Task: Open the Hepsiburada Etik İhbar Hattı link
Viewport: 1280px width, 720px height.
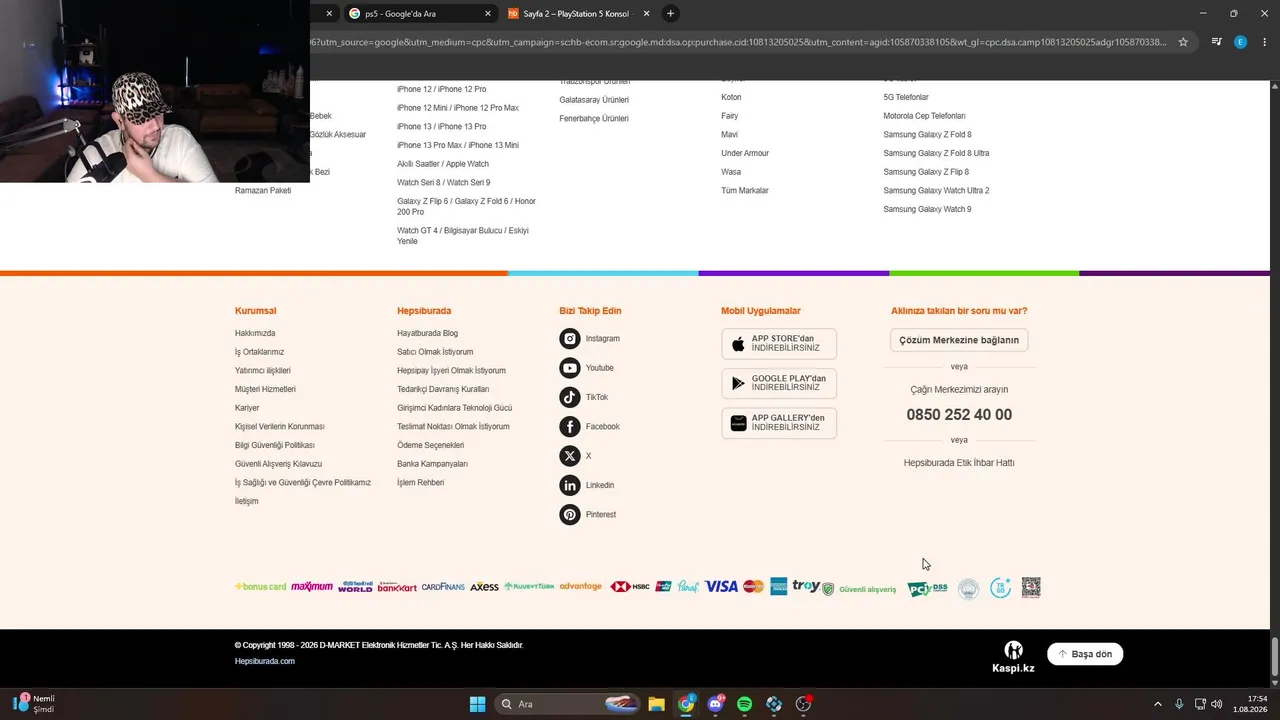Action: pyautogui.click(x=959, y=463)
